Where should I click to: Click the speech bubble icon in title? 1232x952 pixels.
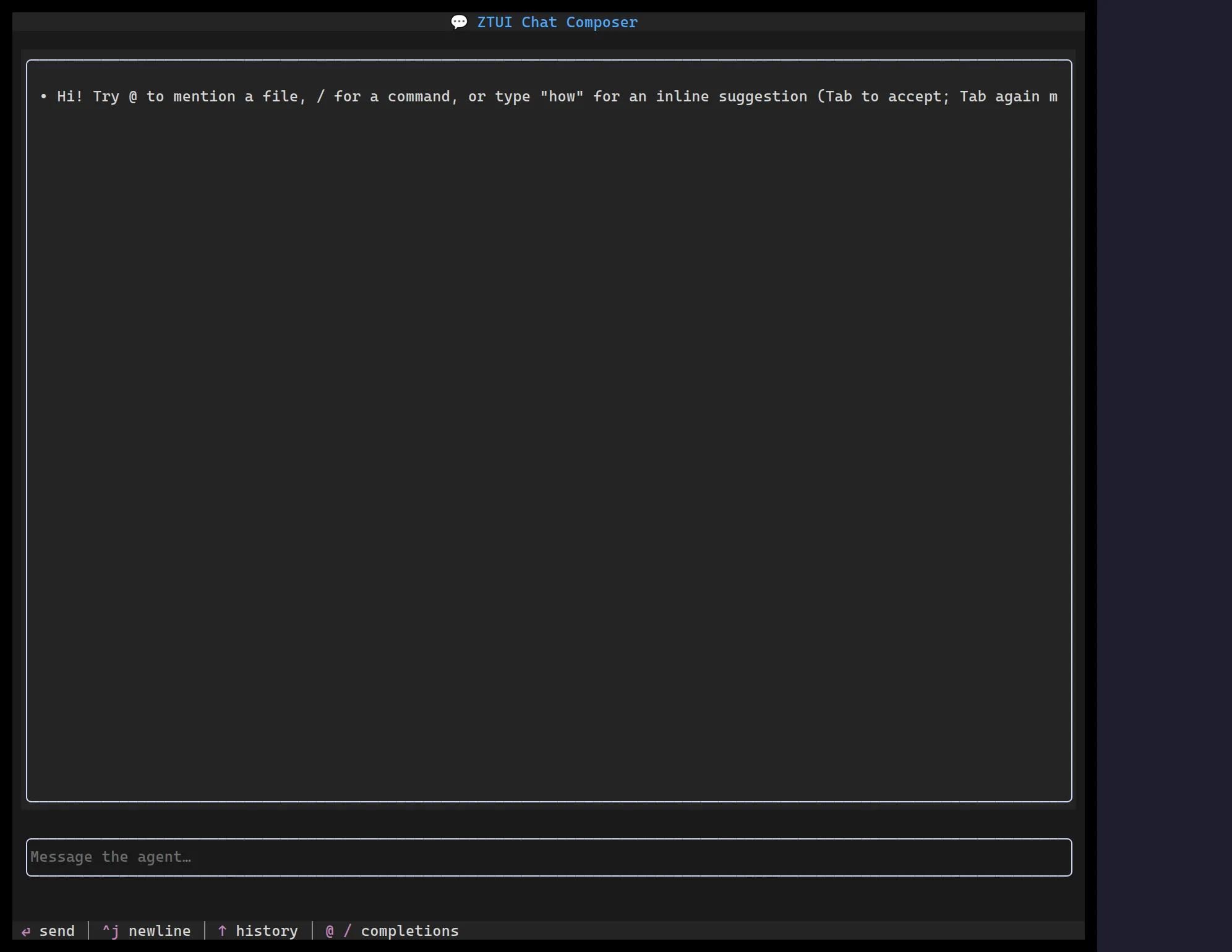click(x=459, y=22)
